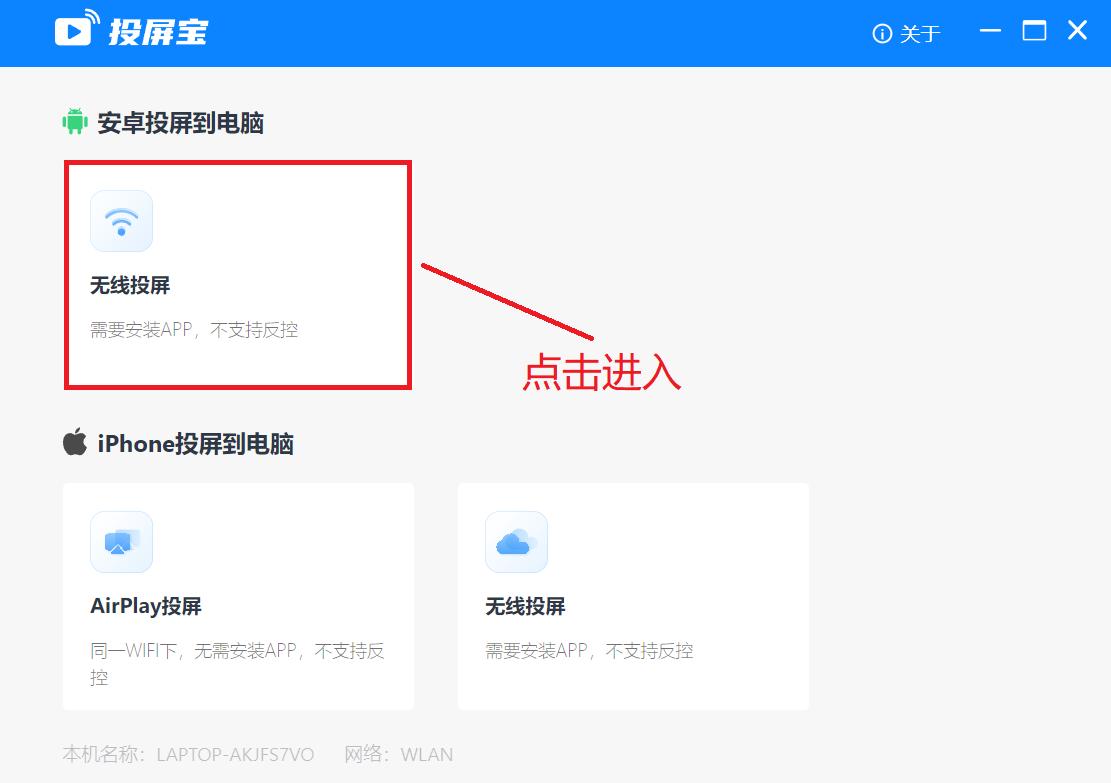Open the iPhone 无线投屏 card
Image resolution: width=1111 pixels, height=783 pixels.
633,595
